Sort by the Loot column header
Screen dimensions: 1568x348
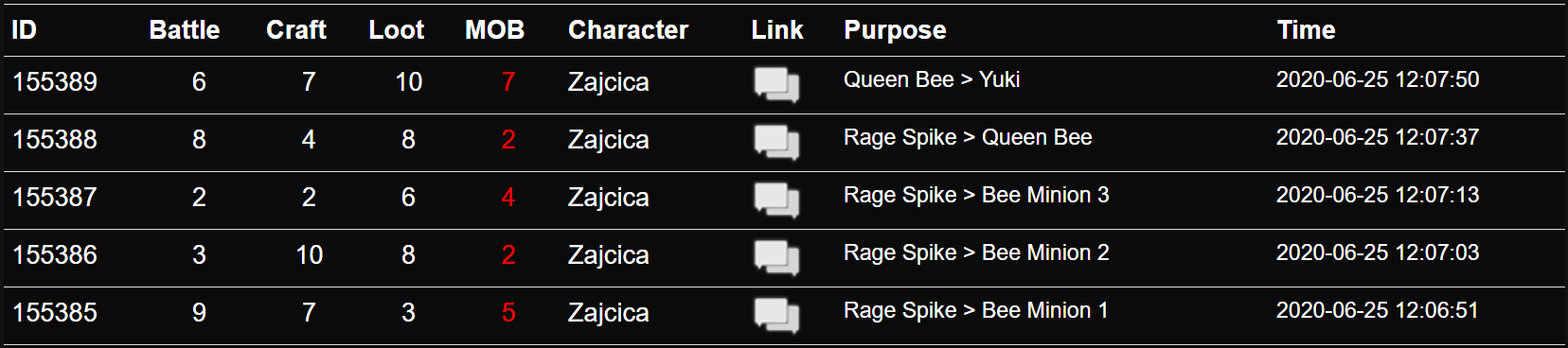(x=397, y=30)
